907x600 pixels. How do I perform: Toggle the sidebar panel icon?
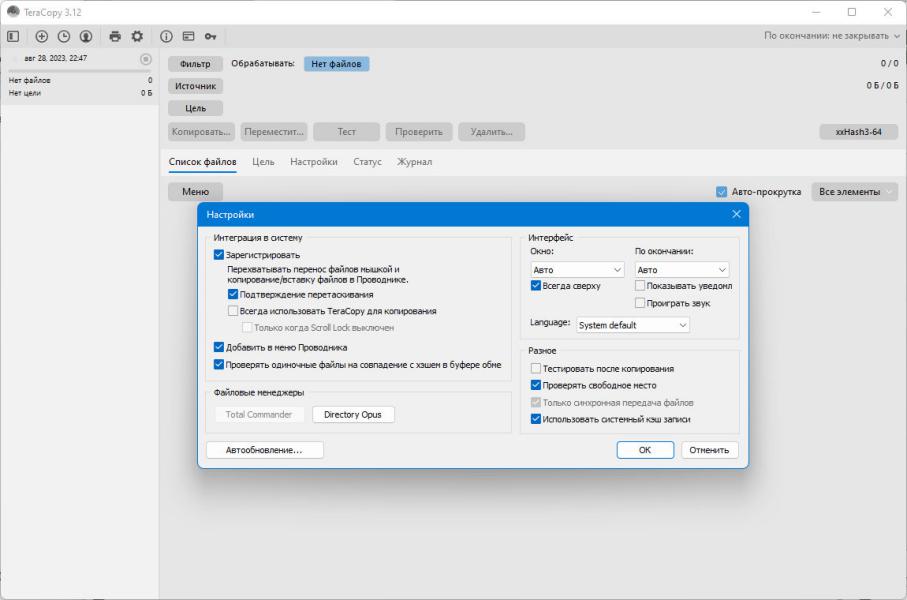pos(13,36)
